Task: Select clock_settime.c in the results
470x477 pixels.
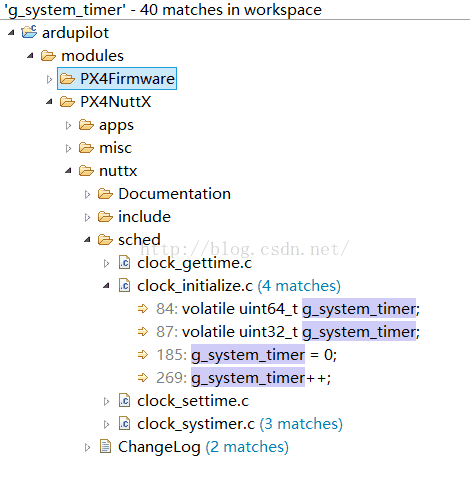Action: coord(193,401)
